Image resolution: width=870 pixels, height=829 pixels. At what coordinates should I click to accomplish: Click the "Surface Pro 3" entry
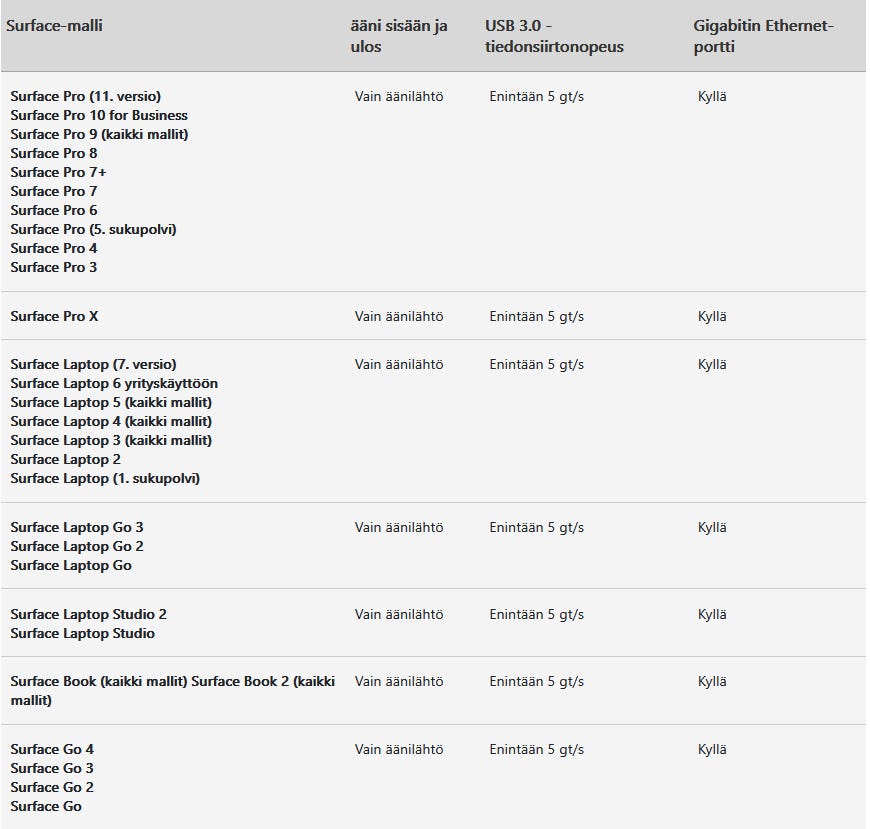click(x=54, y=267)
